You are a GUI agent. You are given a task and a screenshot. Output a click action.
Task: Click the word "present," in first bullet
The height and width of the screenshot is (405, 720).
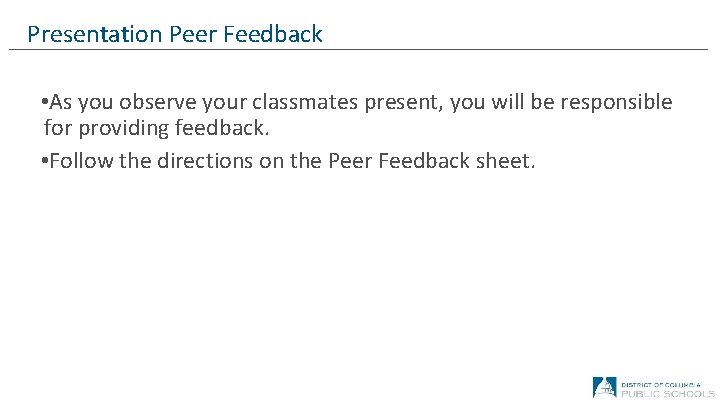(414, 103)
